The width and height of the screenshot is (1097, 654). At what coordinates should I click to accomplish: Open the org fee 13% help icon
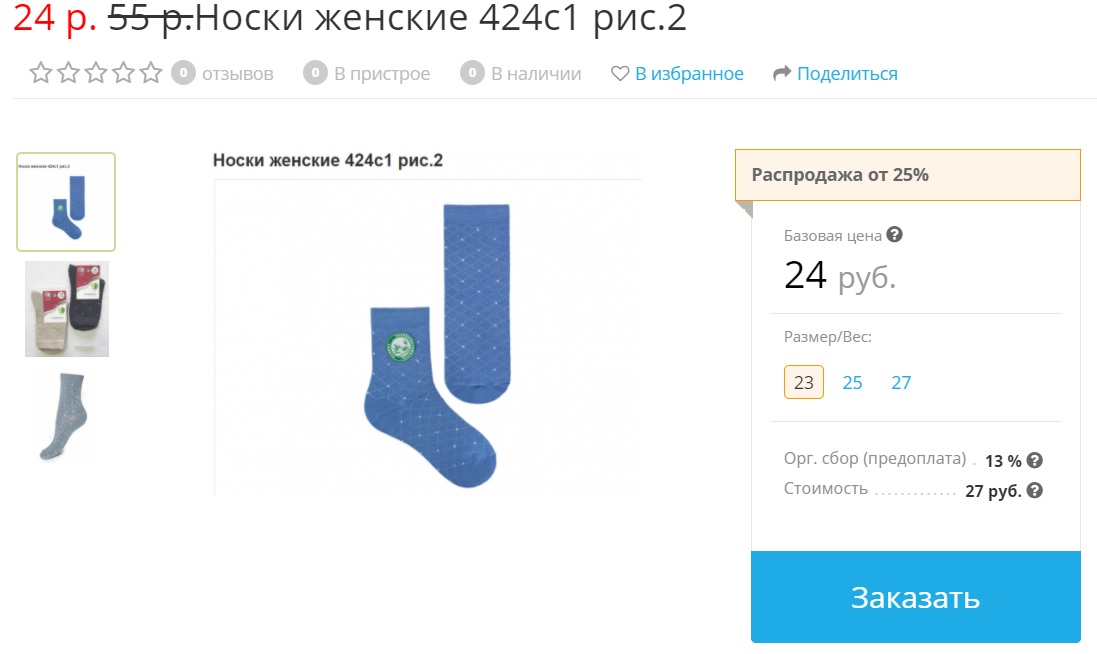(1035, 460)
